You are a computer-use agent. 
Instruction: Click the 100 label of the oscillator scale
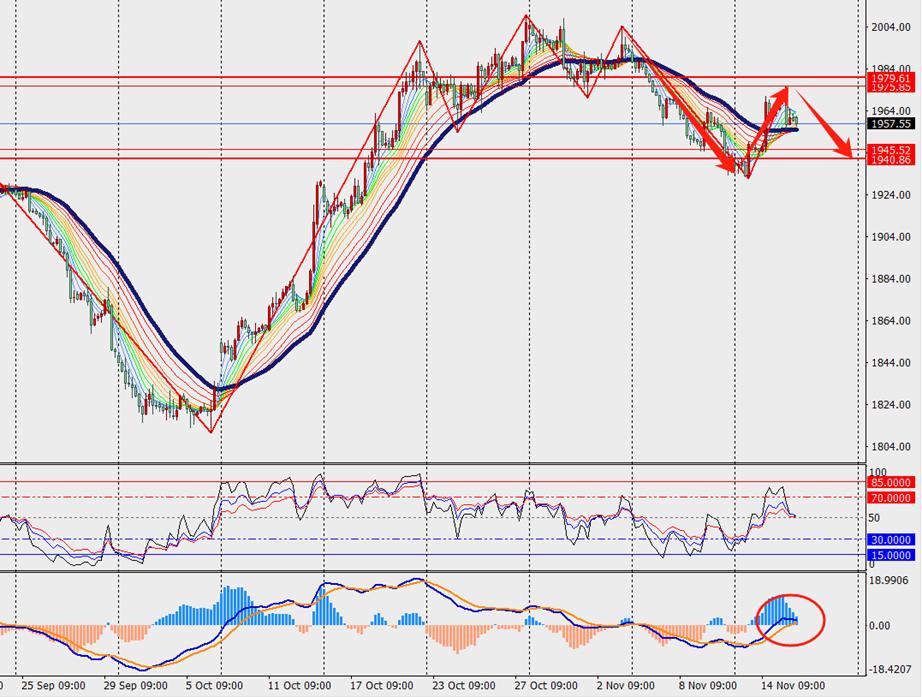[x=877, y=472]
